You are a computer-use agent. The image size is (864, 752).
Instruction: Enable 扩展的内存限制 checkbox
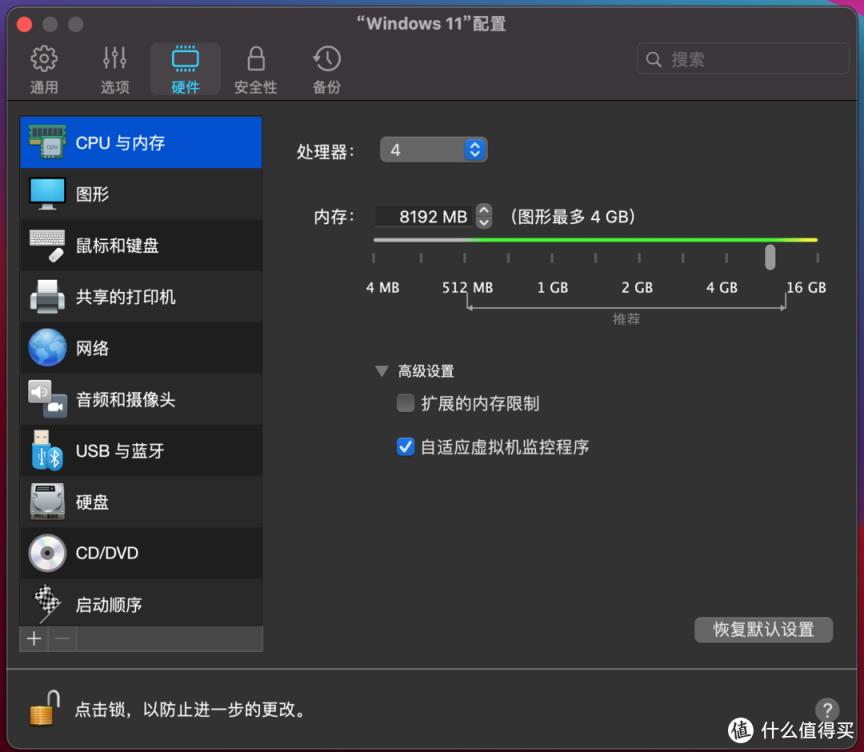405,404
